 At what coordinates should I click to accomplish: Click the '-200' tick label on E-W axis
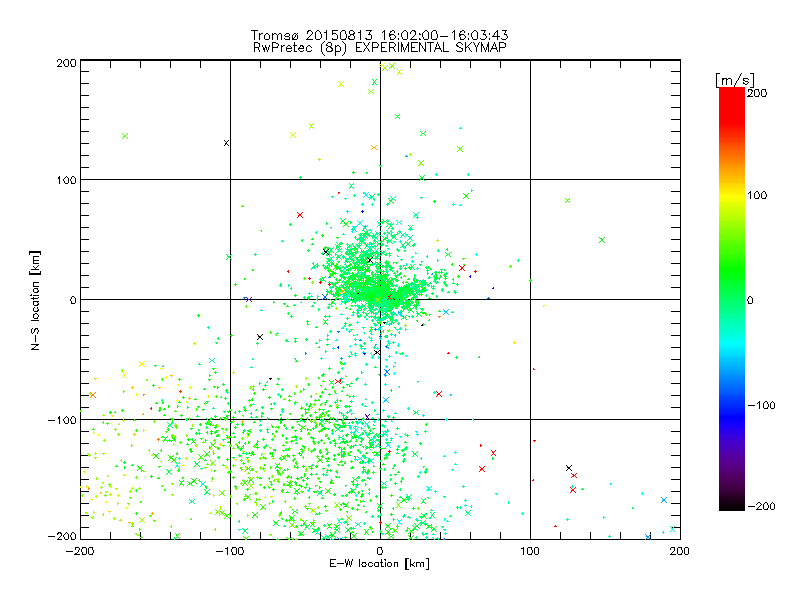click(81, 551)
